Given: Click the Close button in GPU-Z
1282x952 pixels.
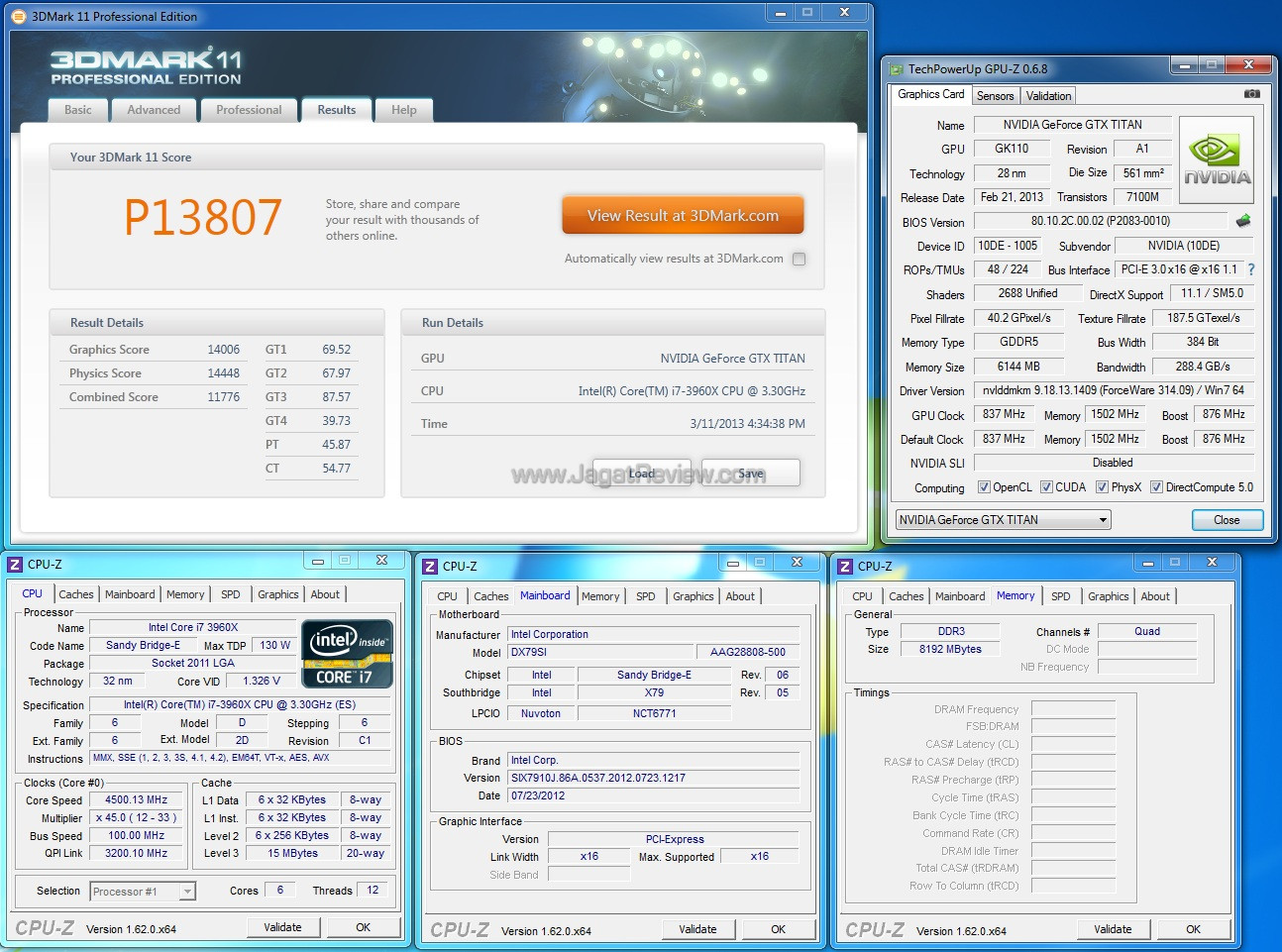Looking at the screenshot, I should coord(1227,520).
